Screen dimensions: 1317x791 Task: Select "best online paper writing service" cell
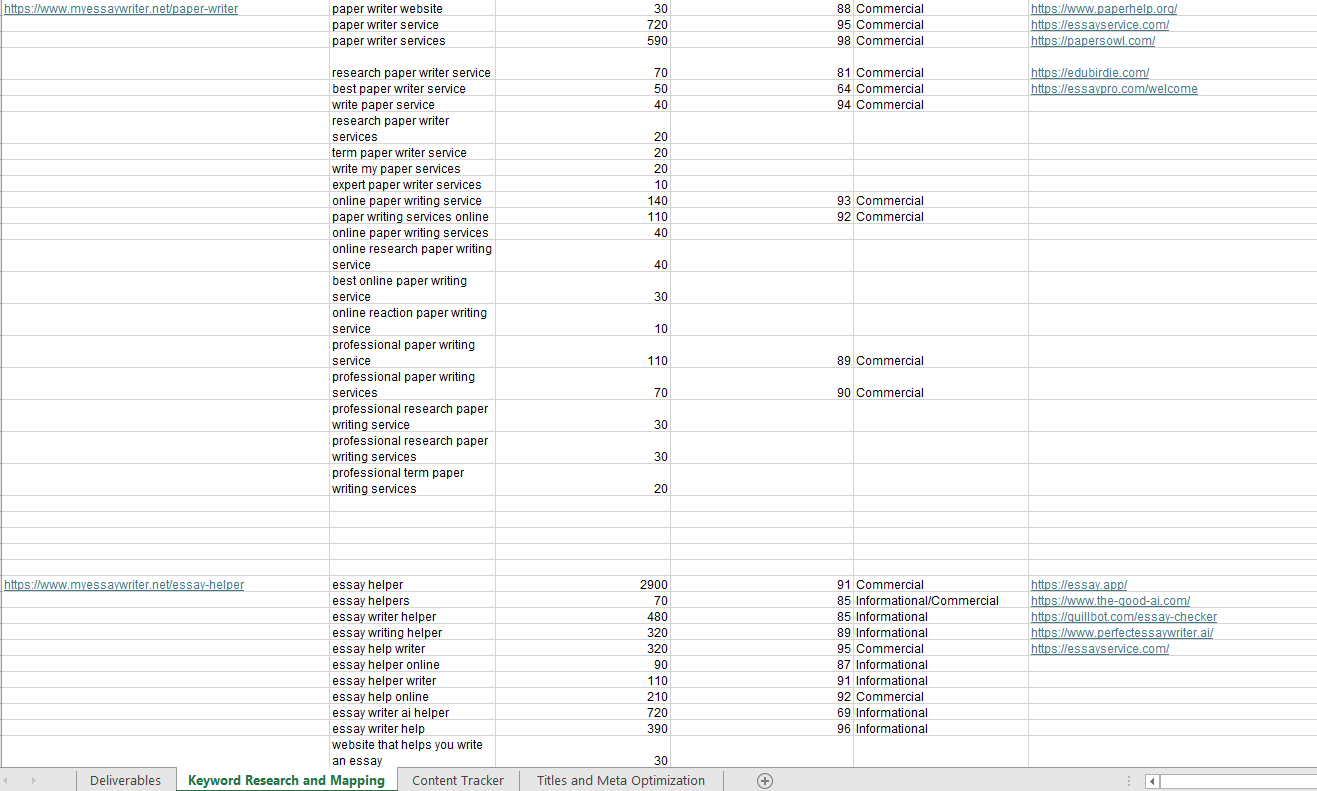(412, 289)
